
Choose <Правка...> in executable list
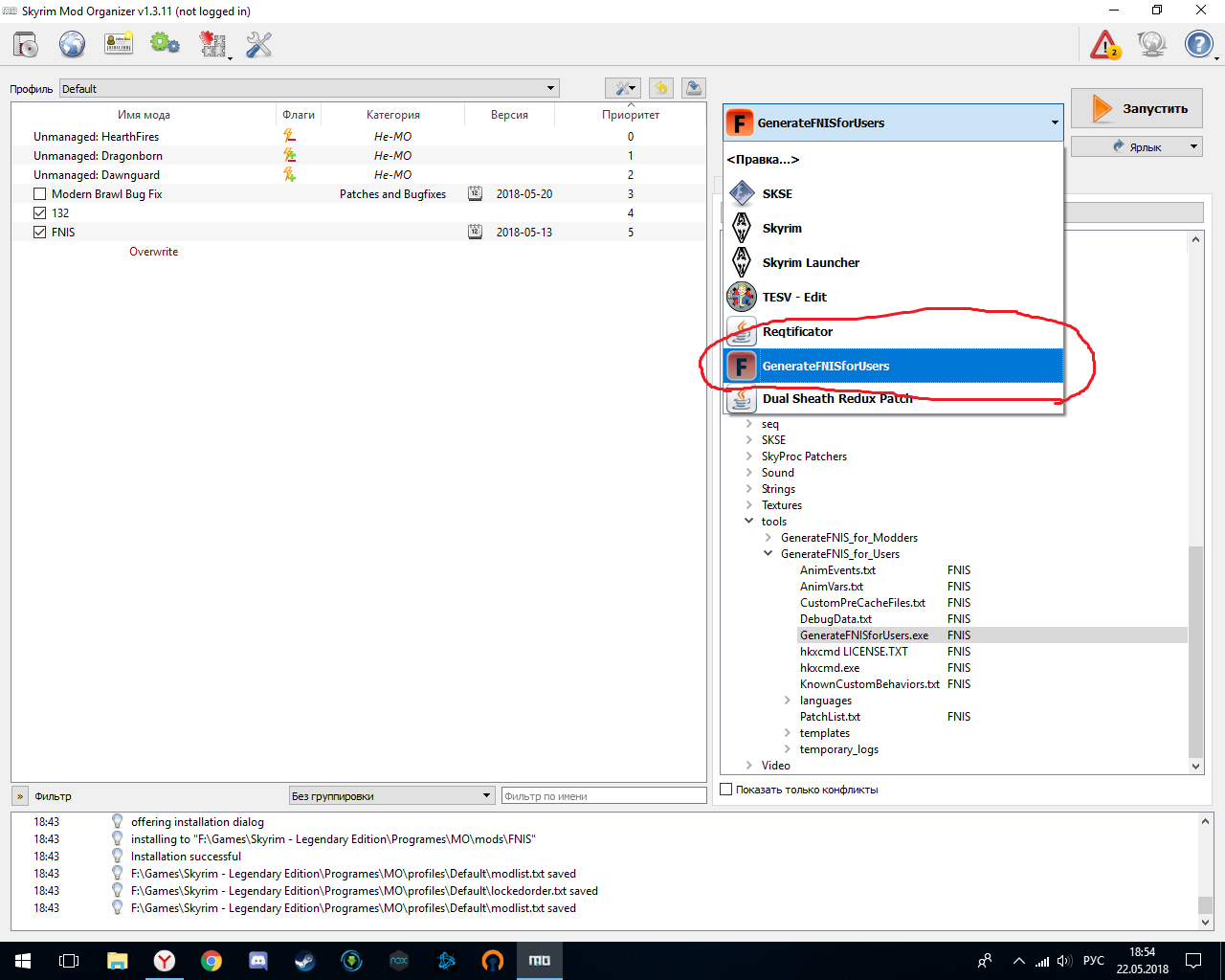(x=893, y=160)
